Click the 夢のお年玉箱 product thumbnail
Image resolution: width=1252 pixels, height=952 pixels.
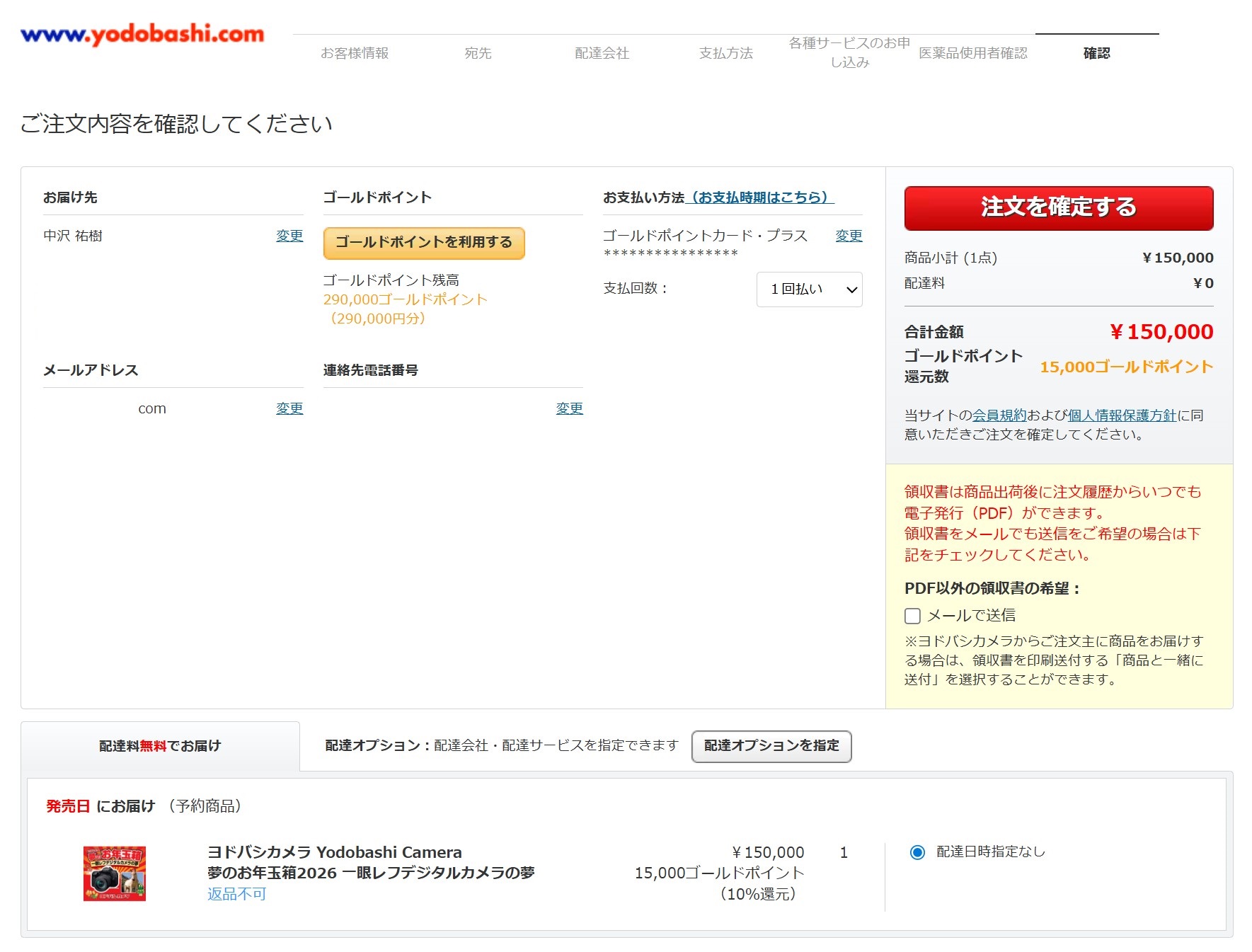[x=115, y=873]
